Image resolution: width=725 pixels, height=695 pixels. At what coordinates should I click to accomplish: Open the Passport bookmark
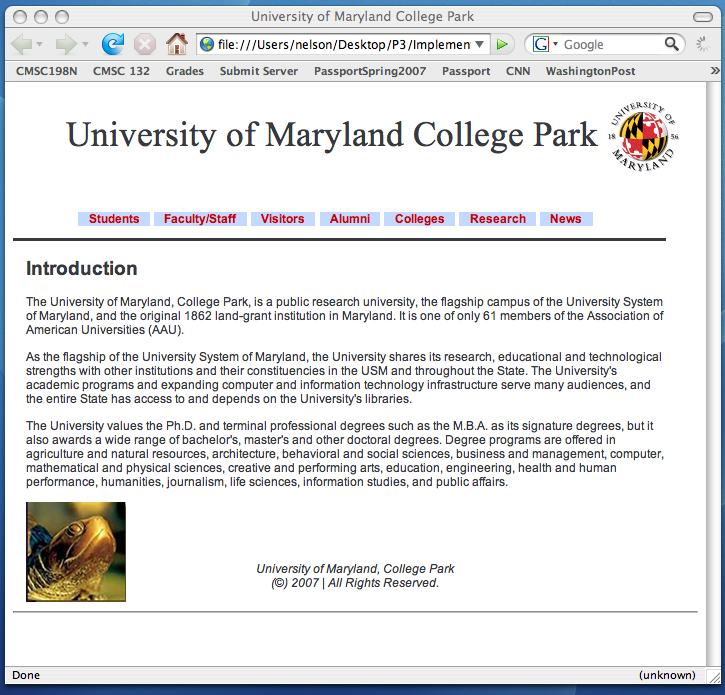pyautogui.click(x=466, y=71)
